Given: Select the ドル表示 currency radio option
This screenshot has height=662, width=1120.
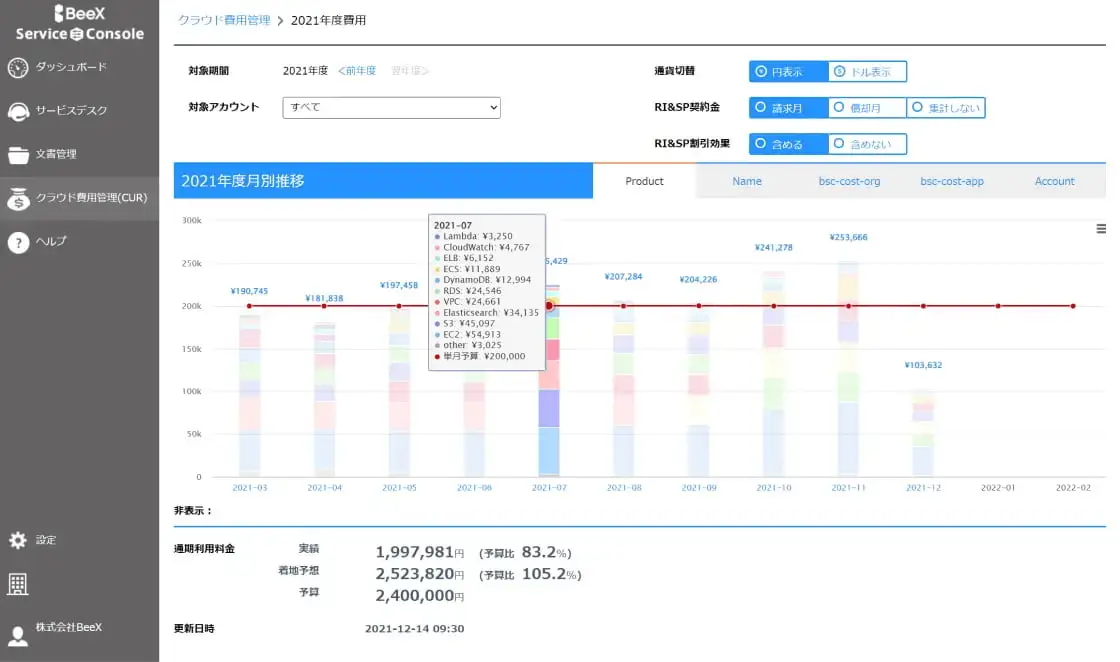Looking at the screenshot, I should point(867,72).
